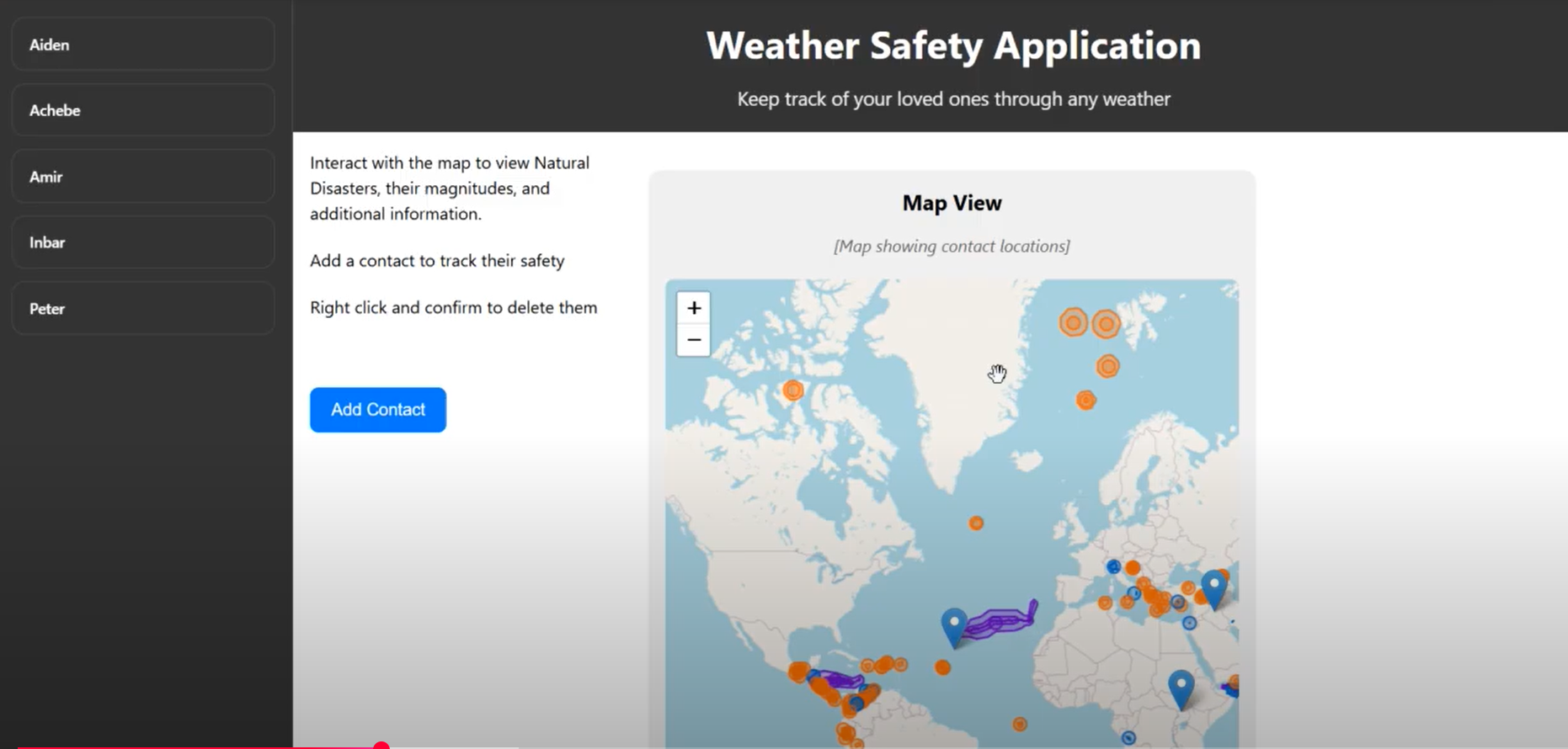Image resolution: width=1568 pixels, height=749 pixels.
Task: Click 'Map showing contact locations' caption
Action: tap(952, 247)
